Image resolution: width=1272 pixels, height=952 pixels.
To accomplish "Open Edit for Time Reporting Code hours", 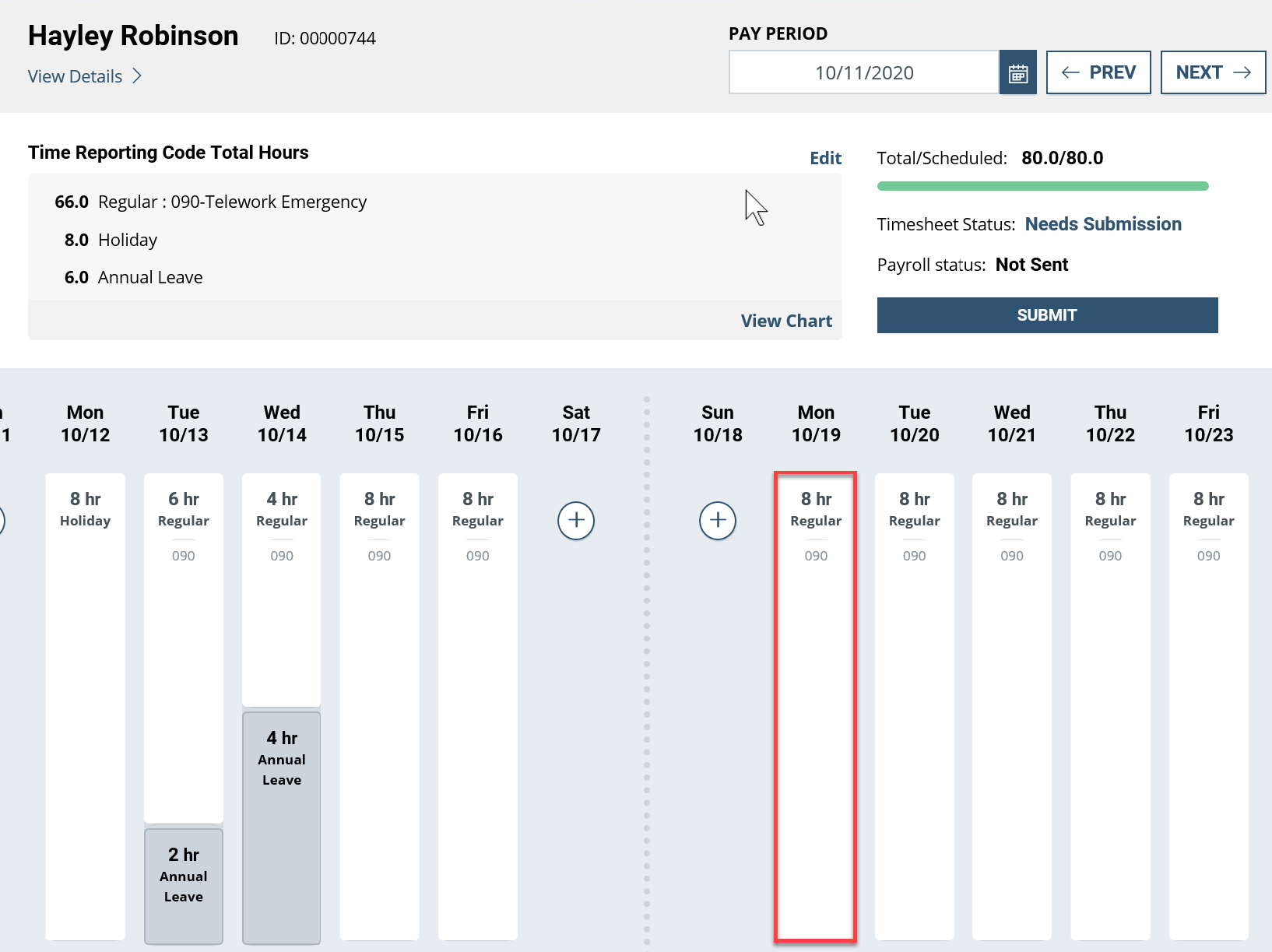I will coord(825,157).
